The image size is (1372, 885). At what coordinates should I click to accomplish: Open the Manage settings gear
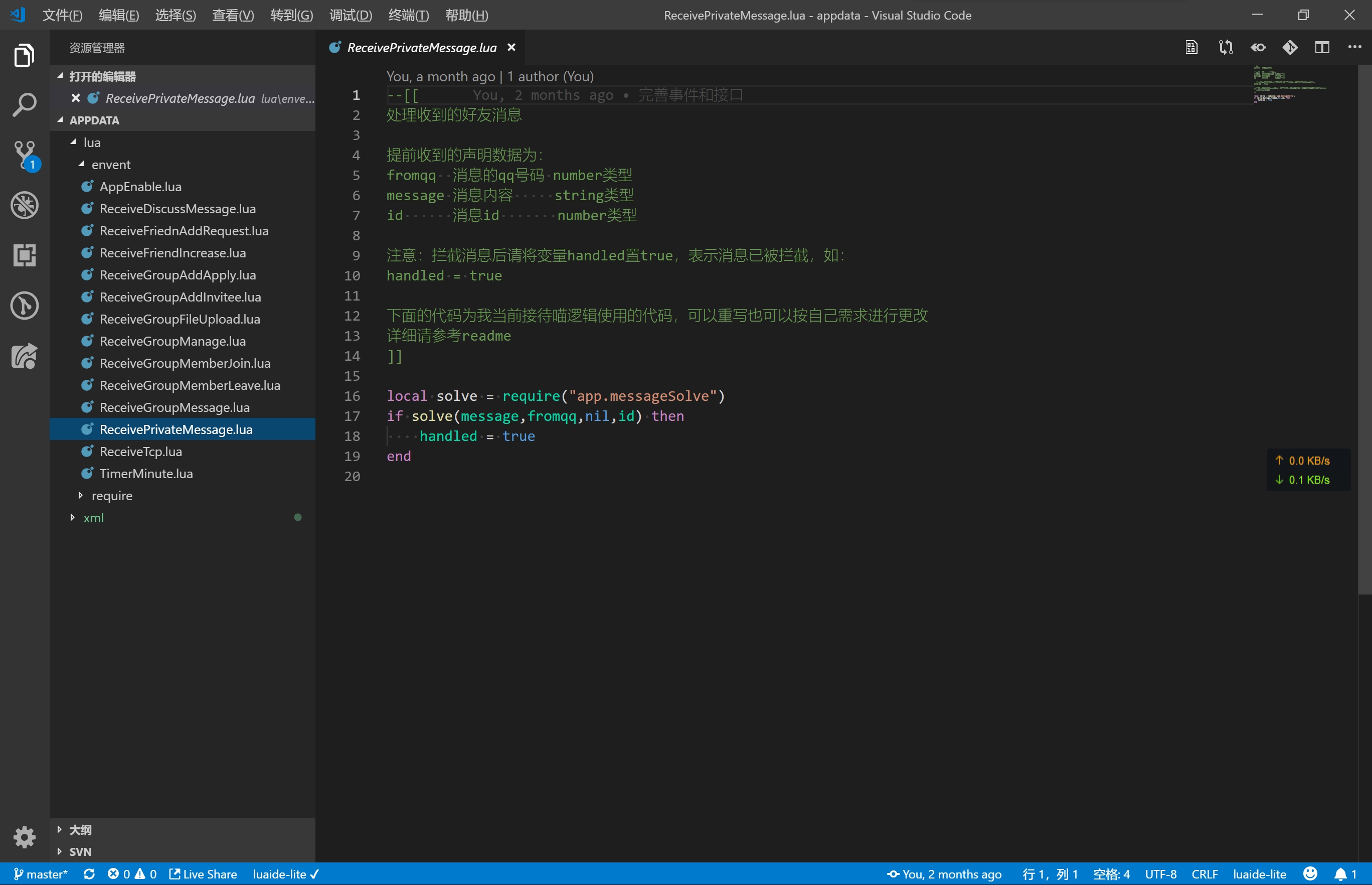click(24, 837)
